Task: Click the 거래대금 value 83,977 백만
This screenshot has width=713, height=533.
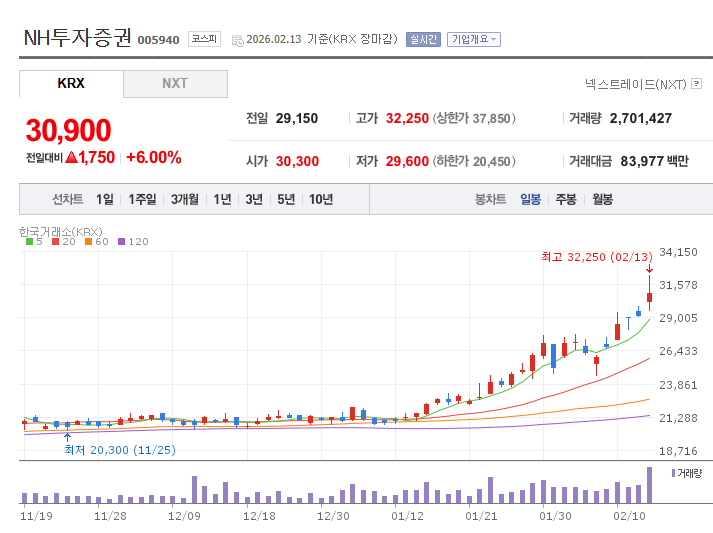Action: [654, 161]
